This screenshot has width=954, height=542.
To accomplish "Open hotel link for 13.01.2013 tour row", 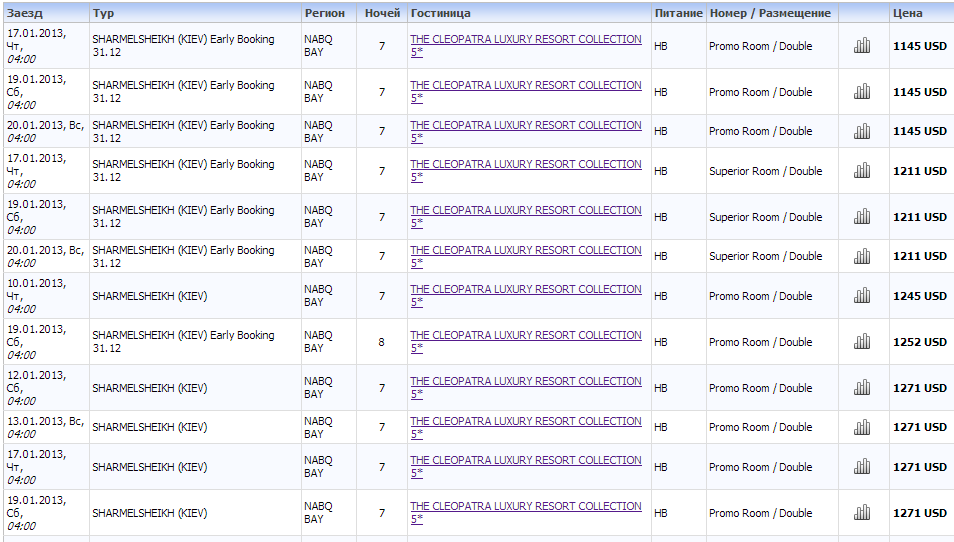I will (x=525, y=421).
